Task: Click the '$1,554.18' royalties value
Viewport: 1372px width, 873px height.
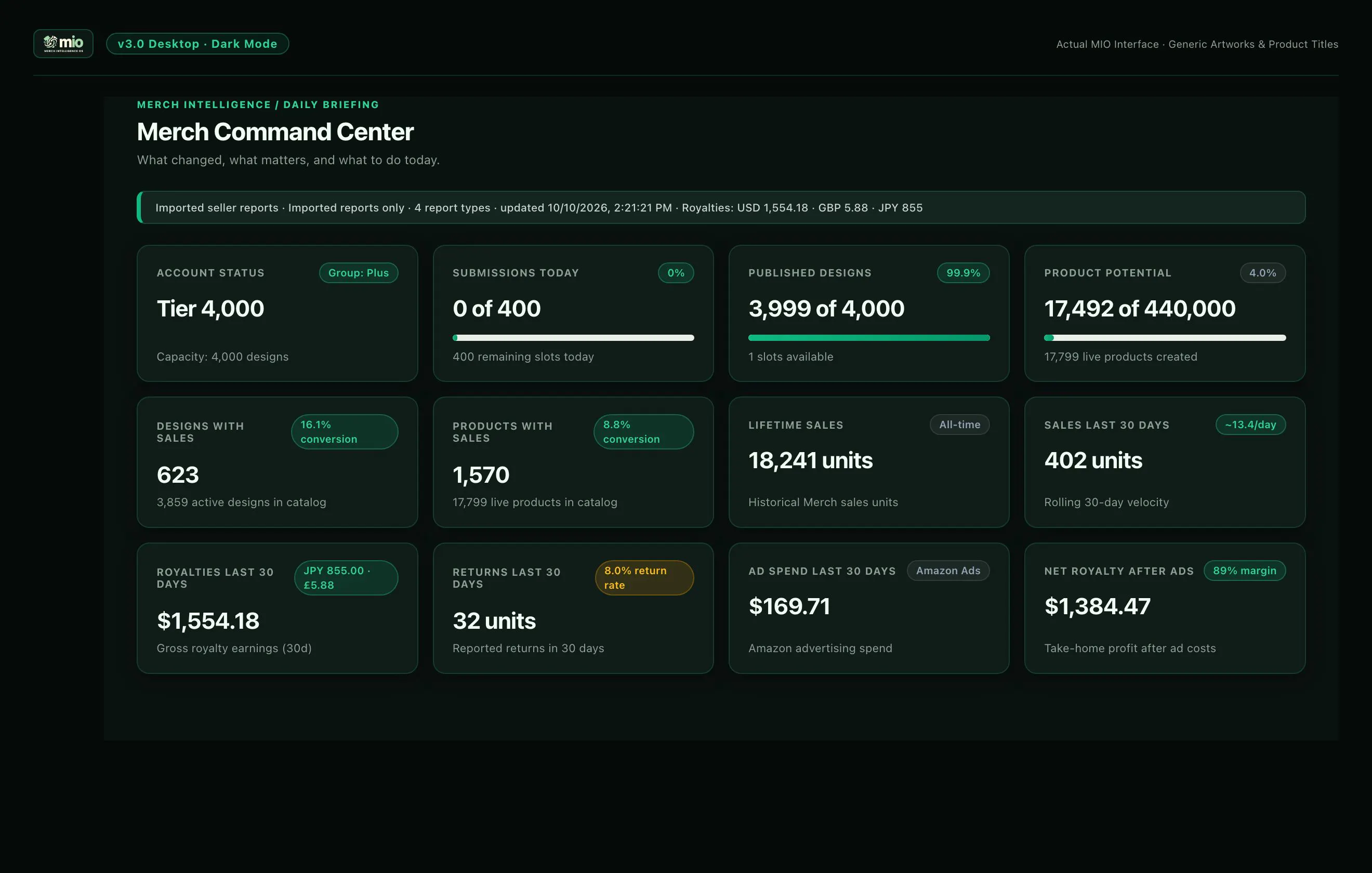Action: coord(208,620)
